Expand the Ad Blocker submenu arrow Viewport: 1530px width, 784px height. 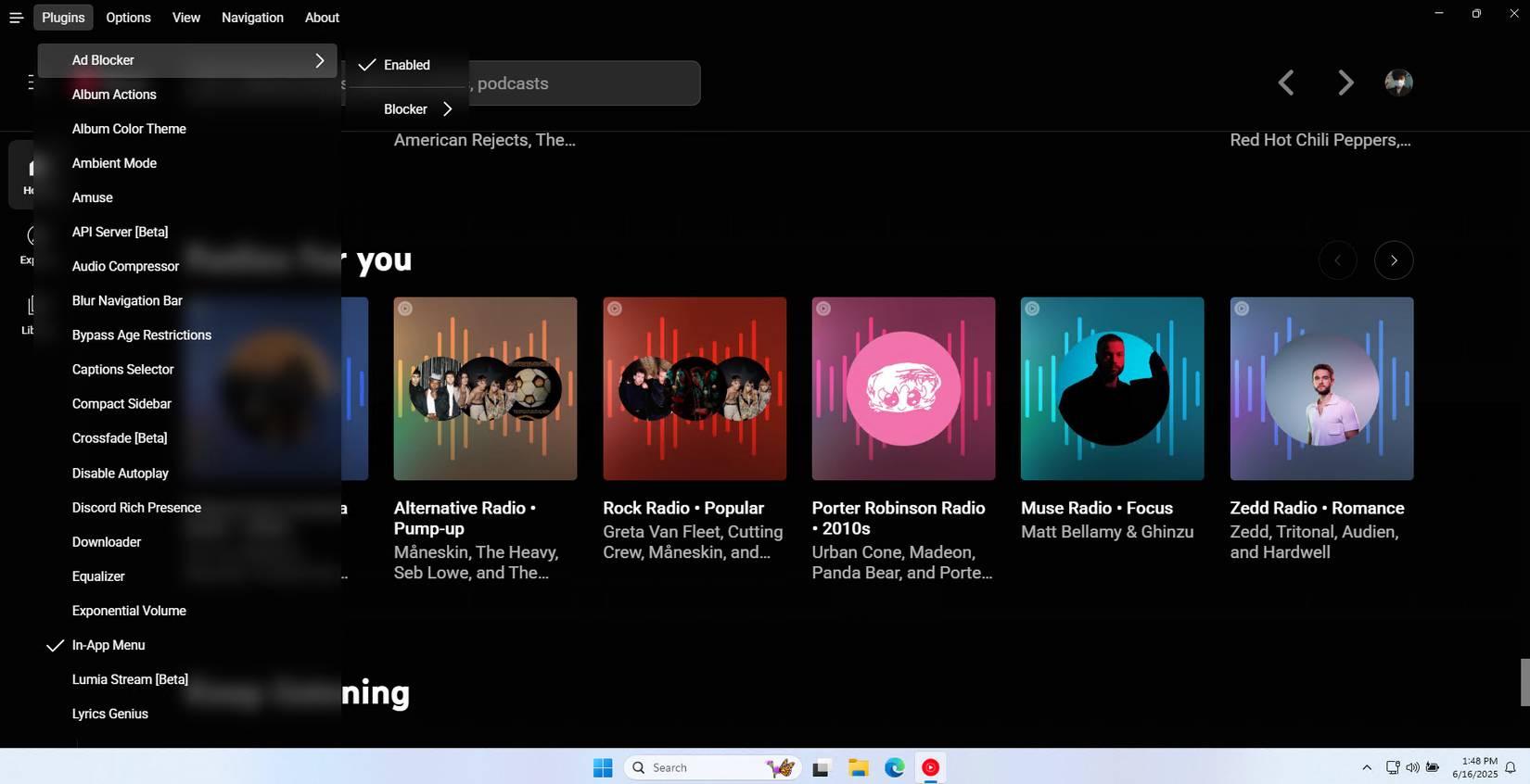[319, 60]
